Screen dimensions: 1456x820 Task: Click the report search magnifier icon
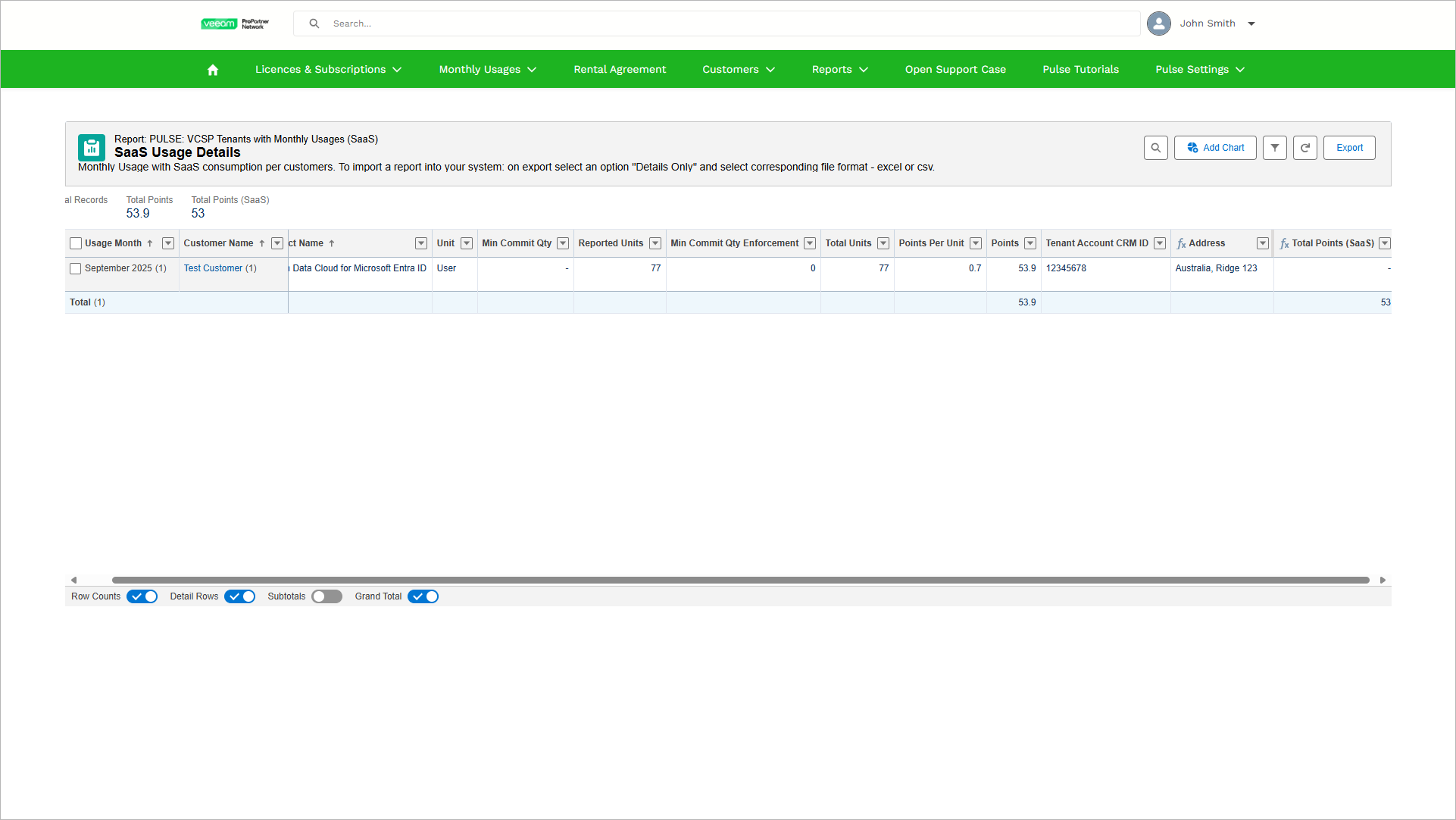[x=1155, y=148]
